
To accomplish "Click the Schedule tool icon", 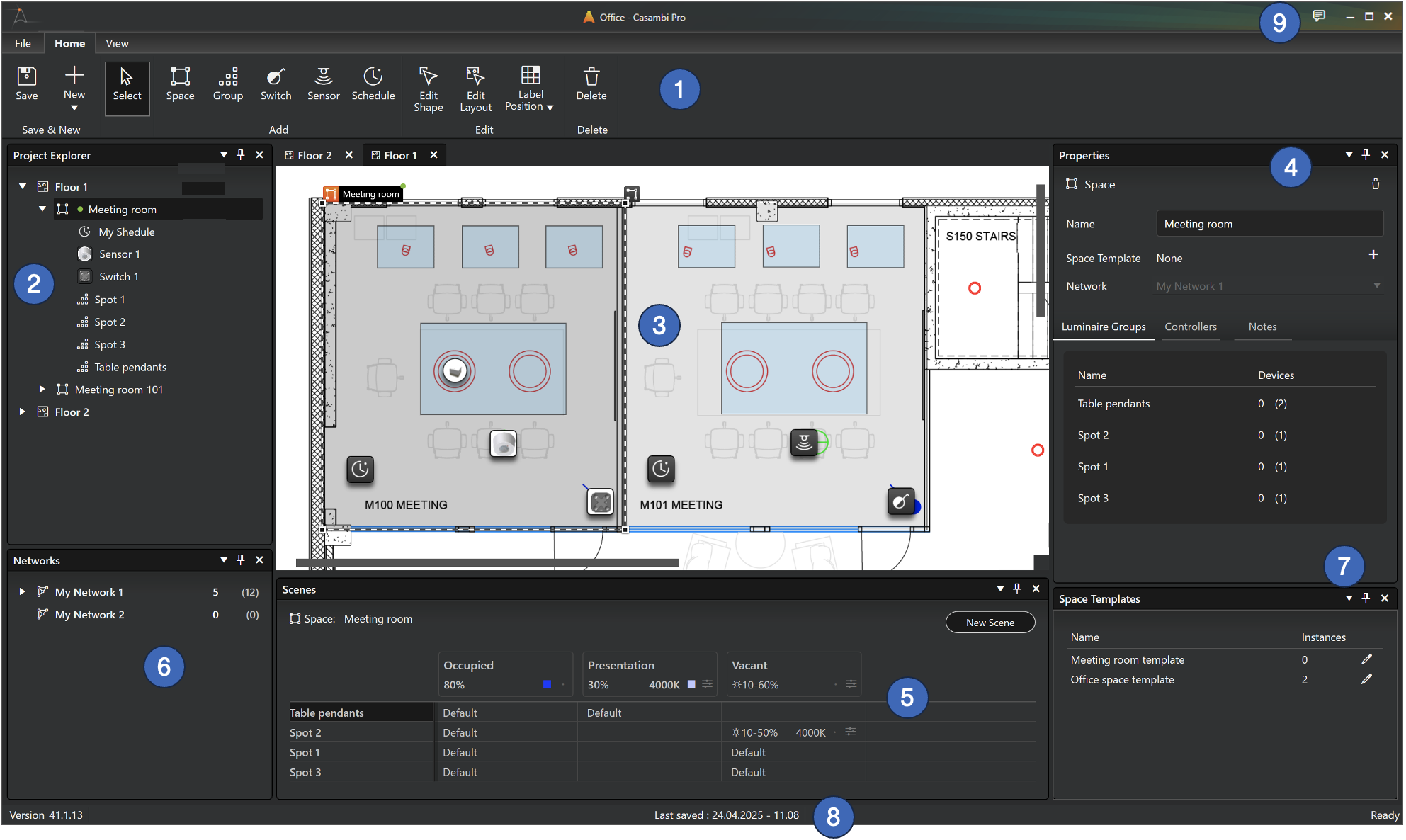I will (x=373, y=84).
